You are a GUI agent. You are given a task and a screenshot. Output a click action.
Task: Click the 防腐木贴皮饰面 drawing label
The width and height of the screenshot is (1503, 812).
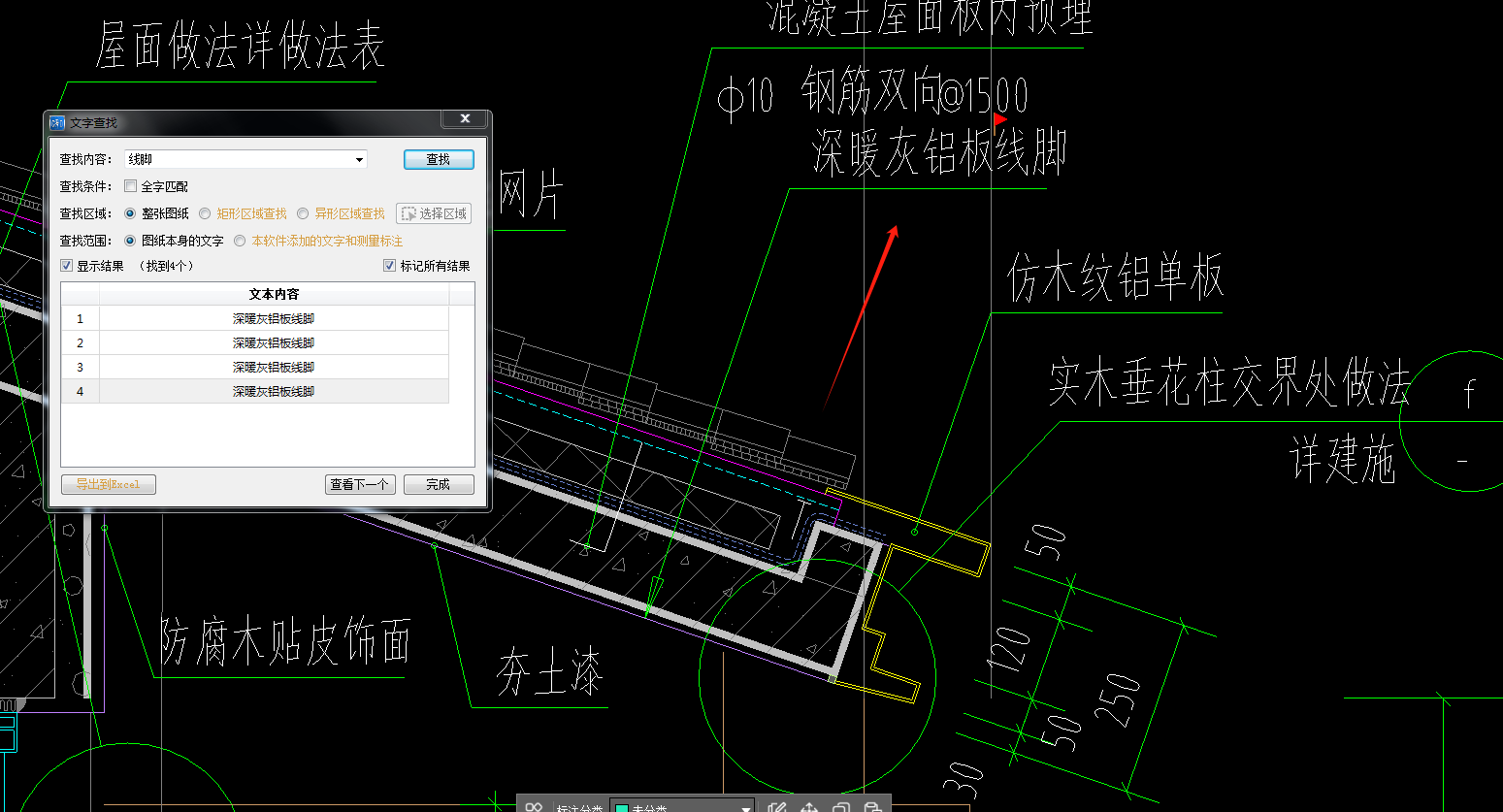[285, 641]
